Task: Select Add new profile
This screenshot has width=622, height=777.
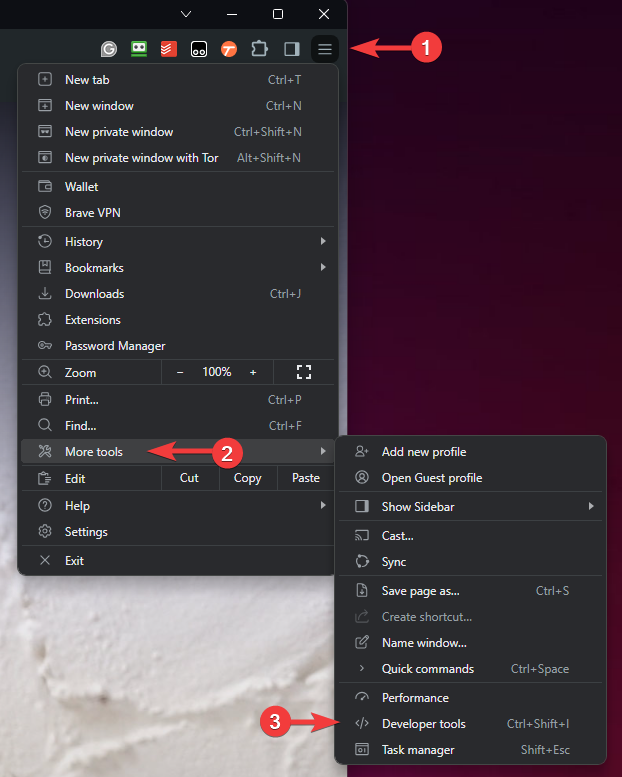Action: (x=470, y=451)
